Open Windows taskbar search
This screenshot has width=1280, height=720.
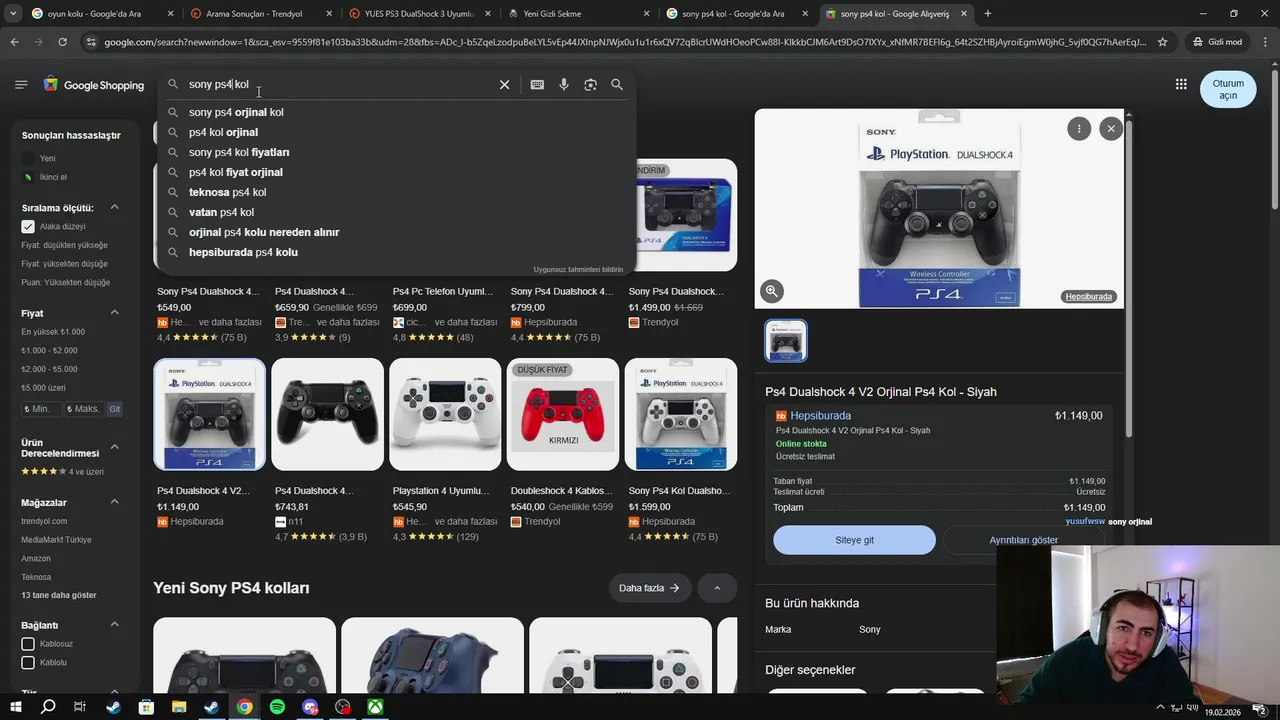coord(48,707)
